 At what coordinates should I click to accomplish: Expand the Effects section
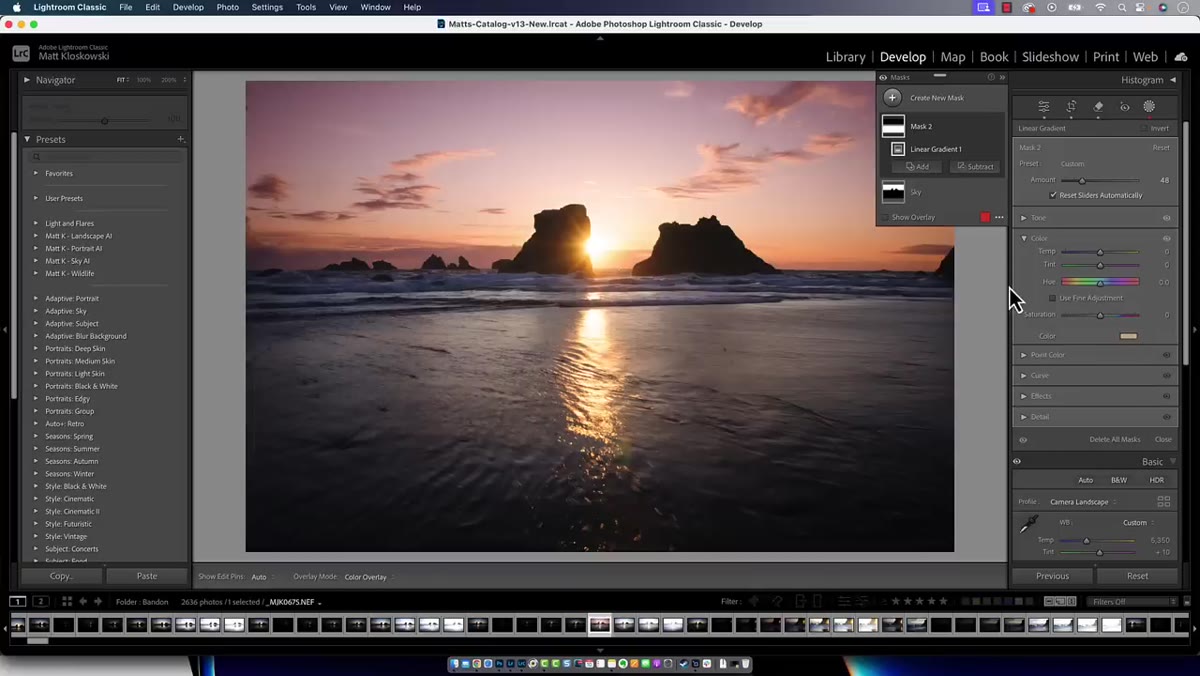1023,396
